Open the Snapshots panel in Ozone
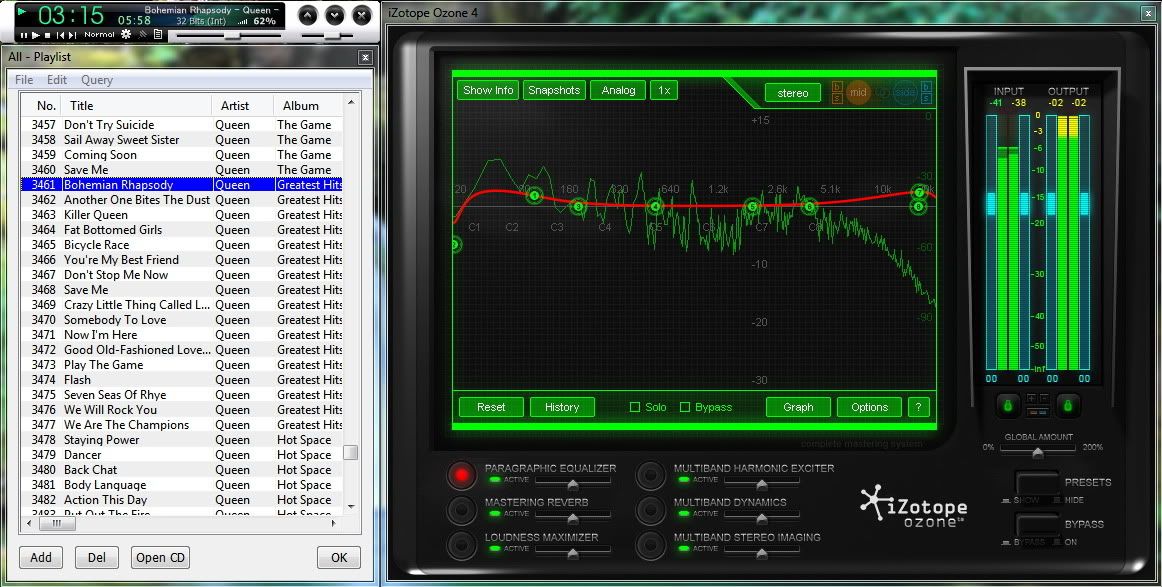1162x587 pixels. [554, 90]
